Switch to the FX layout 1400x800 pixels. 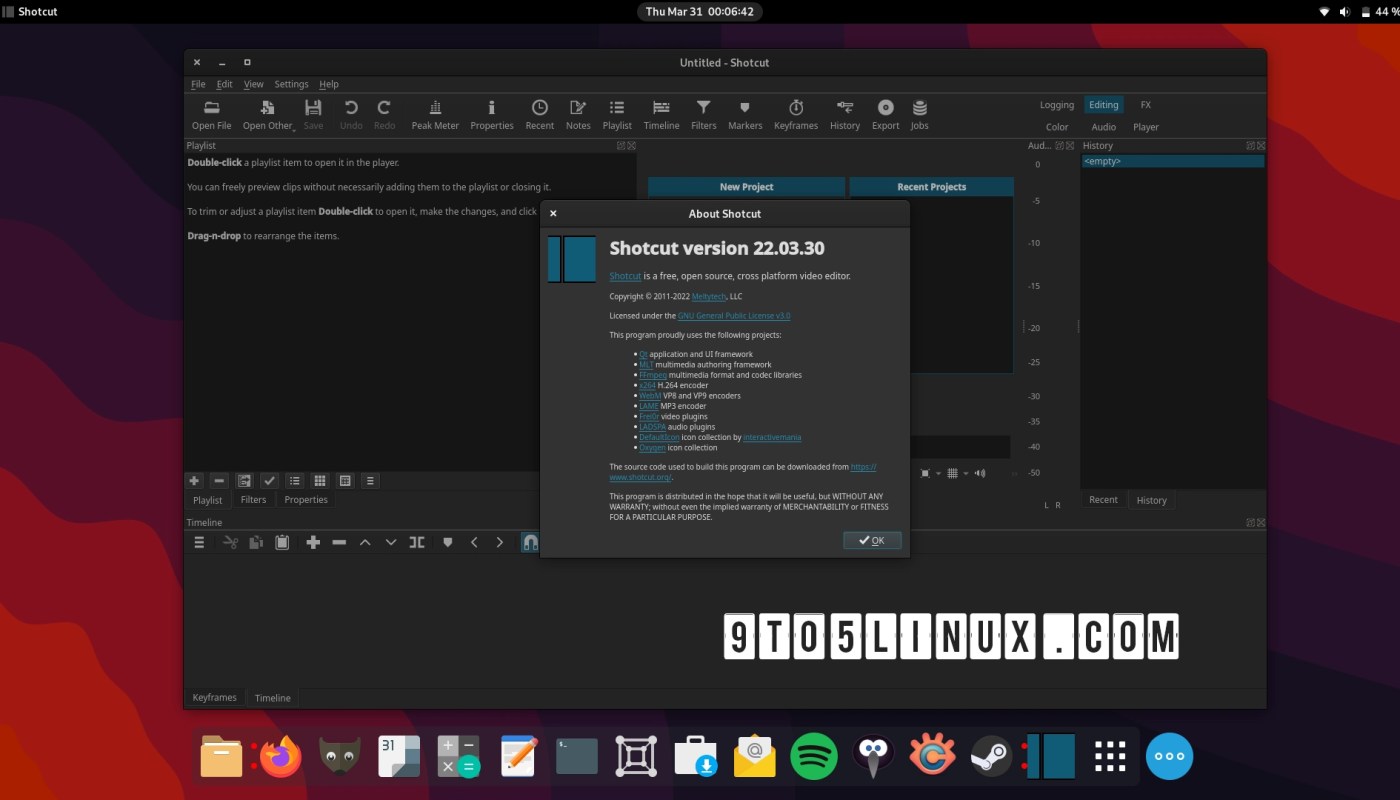point(1146,105)
